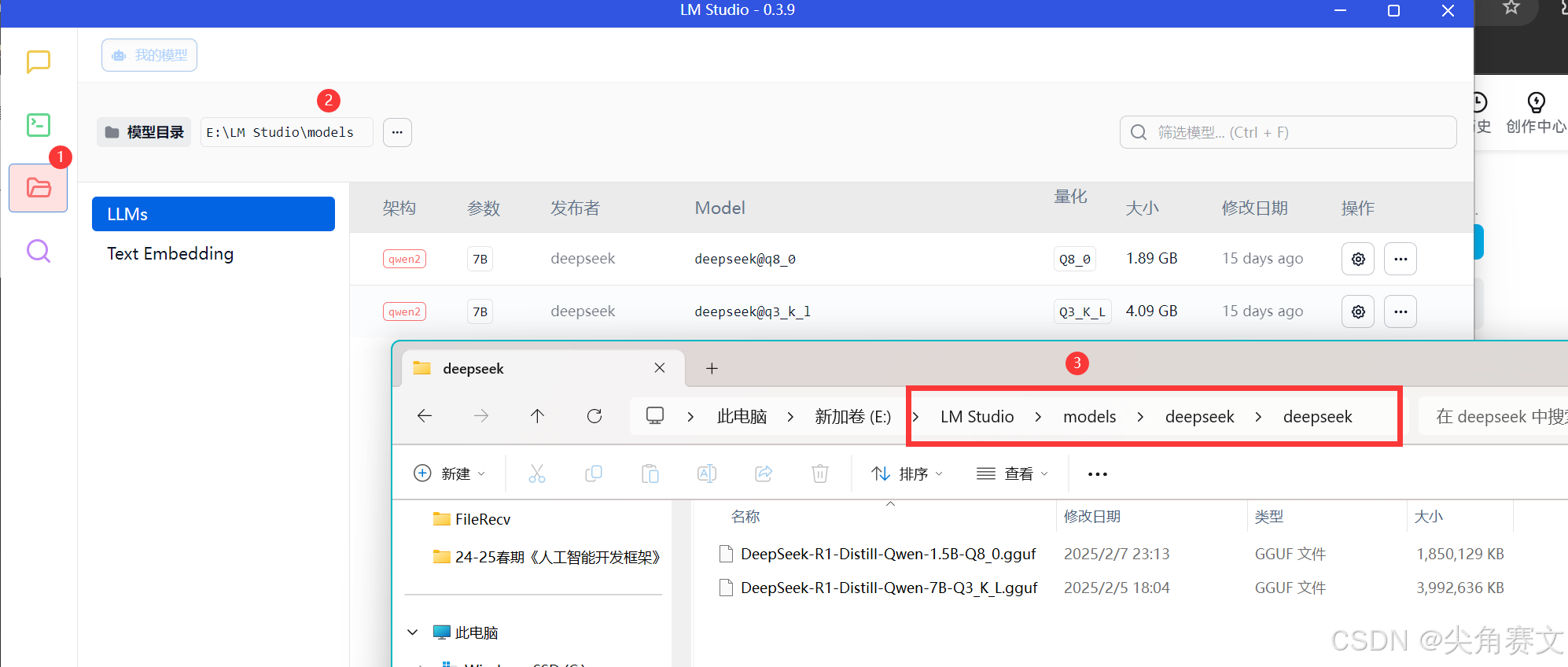Go back in File Explorer
1568x667 pixels.
425,416
